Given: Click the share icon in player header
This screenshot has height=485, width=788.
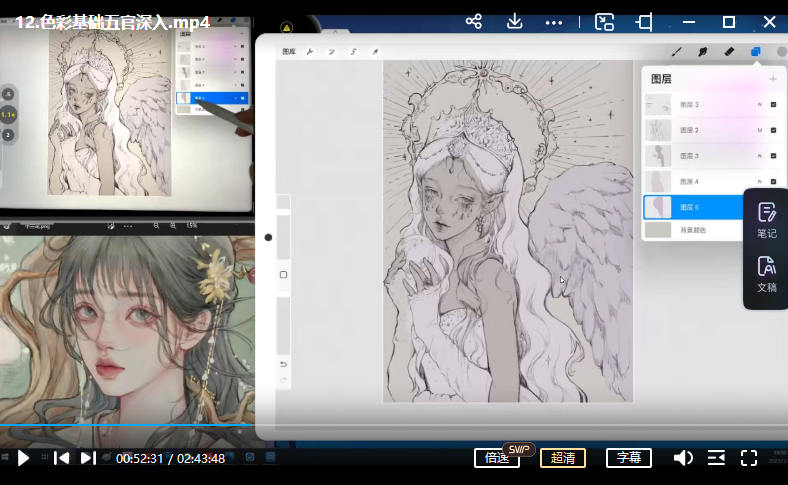Looking at the screenshot, I should (x=474, y=21).
